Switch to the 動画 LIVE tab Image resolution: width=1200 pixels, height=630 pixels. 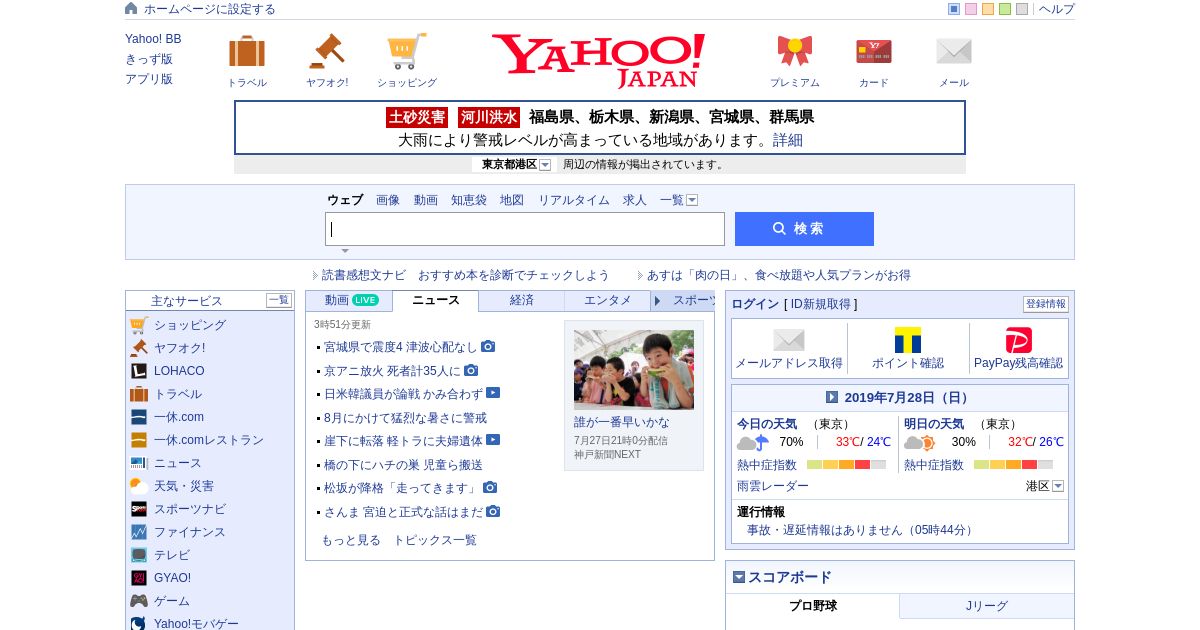[349, 300]
